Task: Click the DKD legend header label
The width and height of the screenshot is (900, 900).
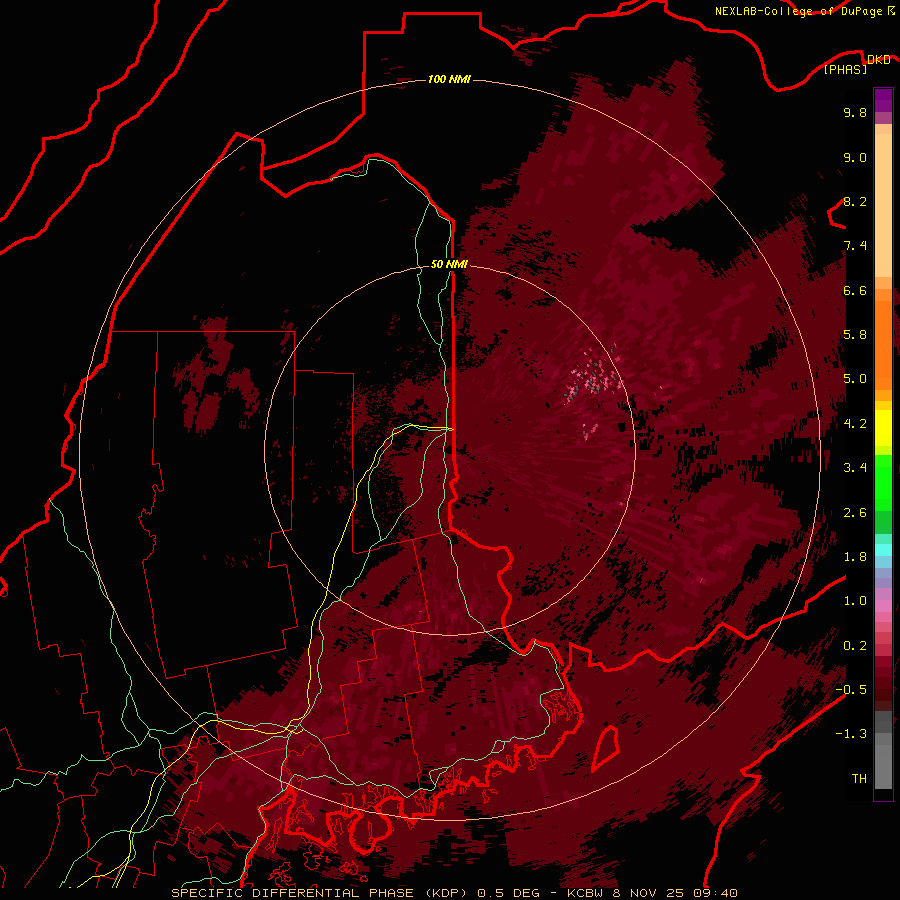Action: tap(878, 60)
